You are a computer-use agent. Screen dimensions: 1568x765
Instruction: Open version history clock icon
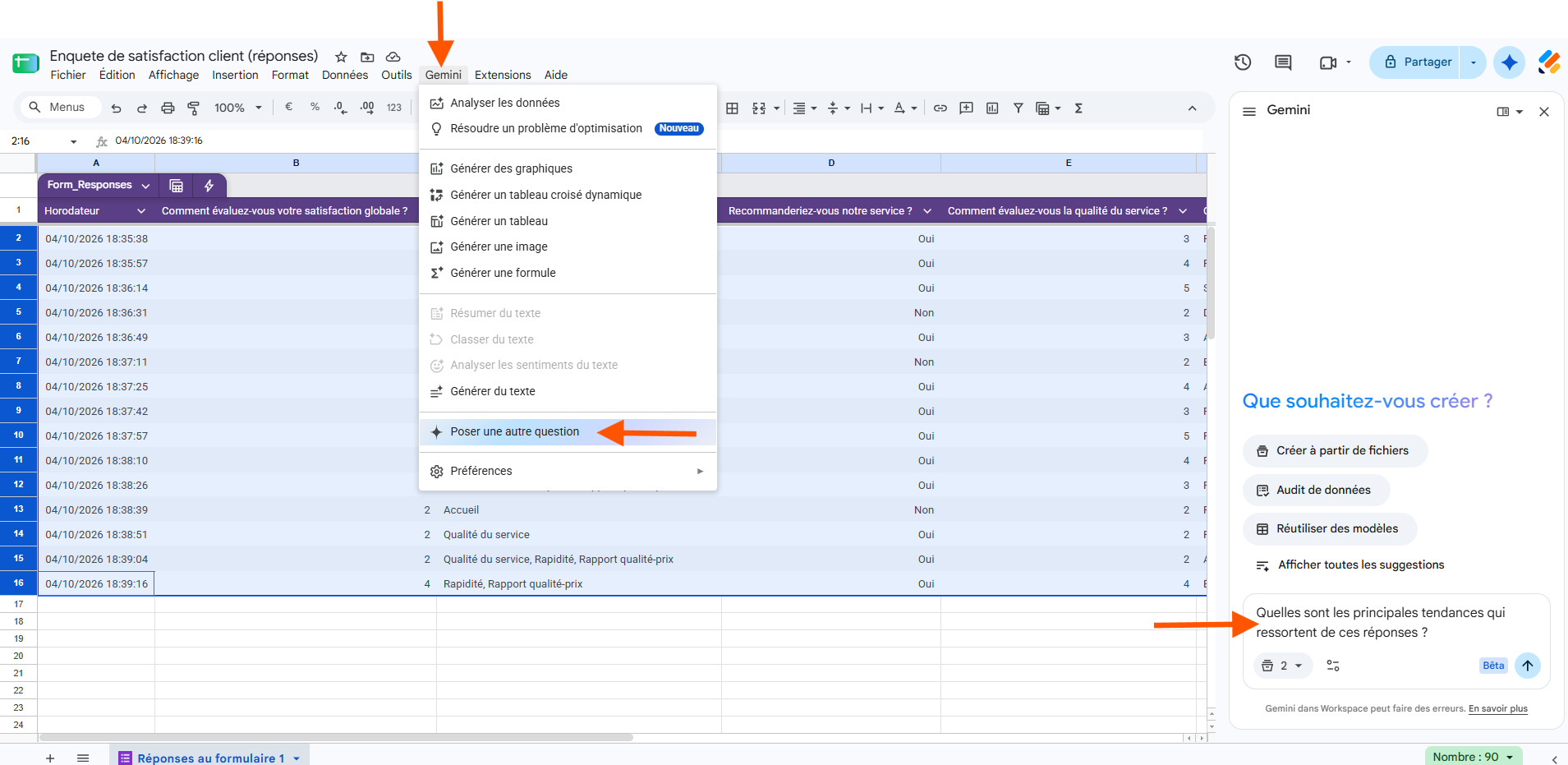click(1243, 62)
